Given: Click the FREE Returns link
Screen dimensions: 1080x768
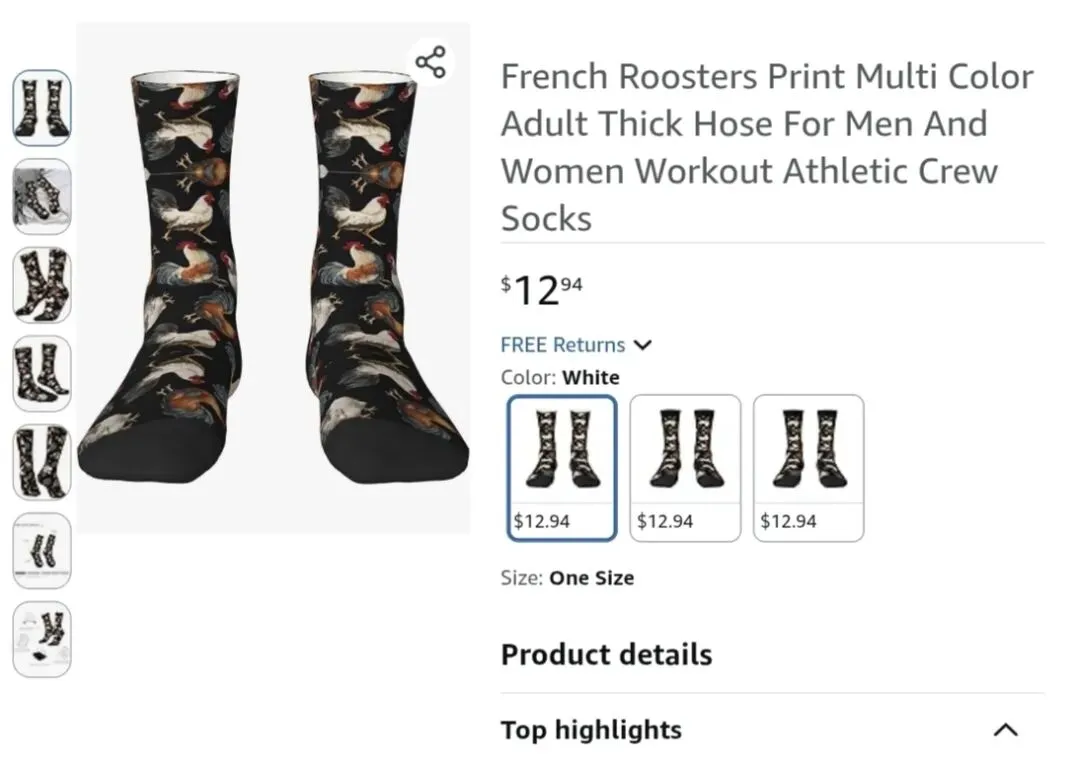Looking at the screenshot, I should click(562, 345).
